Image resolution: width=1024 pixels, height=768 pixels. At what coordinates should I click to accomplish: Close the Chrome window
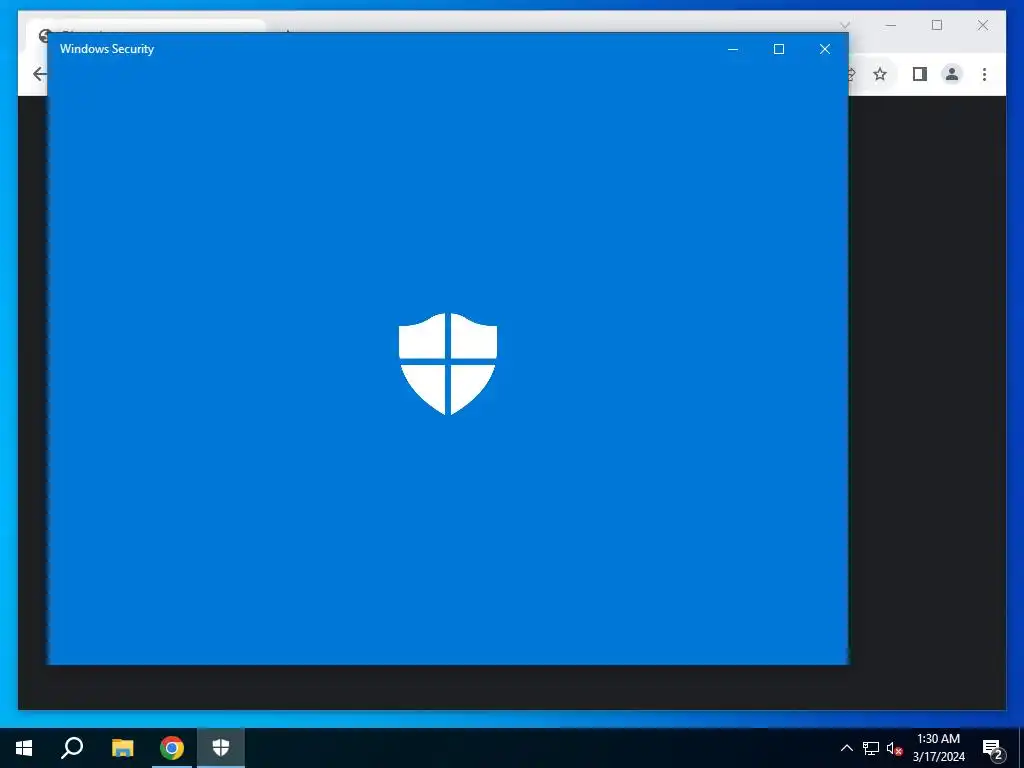click(x=983, y=25)
